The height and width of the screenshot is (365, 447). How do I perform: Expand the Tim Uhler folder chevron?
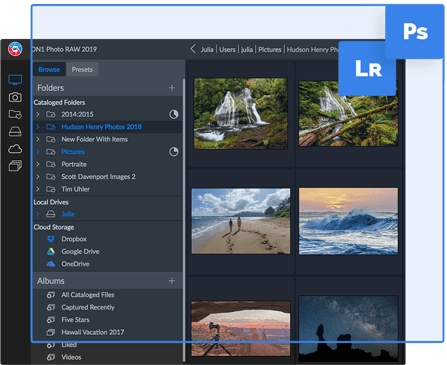(x=38, y=189)
